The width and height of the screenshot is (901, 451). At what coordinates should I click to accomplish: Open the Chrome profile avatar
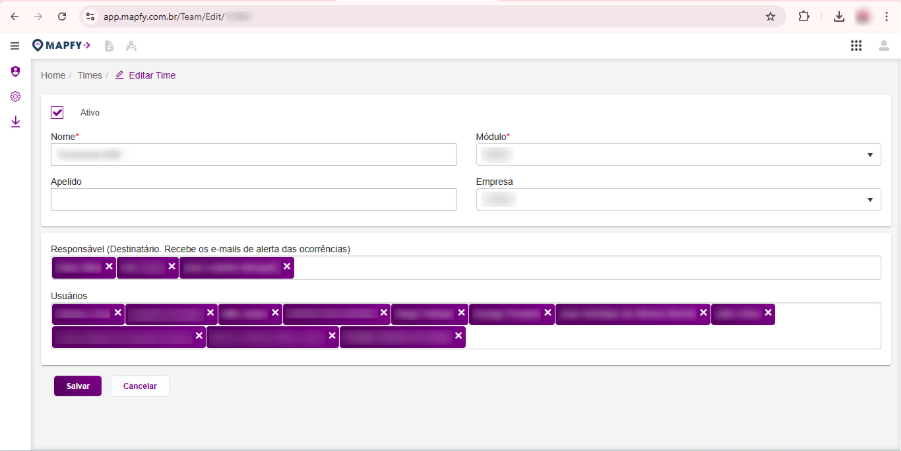point(863,17)
